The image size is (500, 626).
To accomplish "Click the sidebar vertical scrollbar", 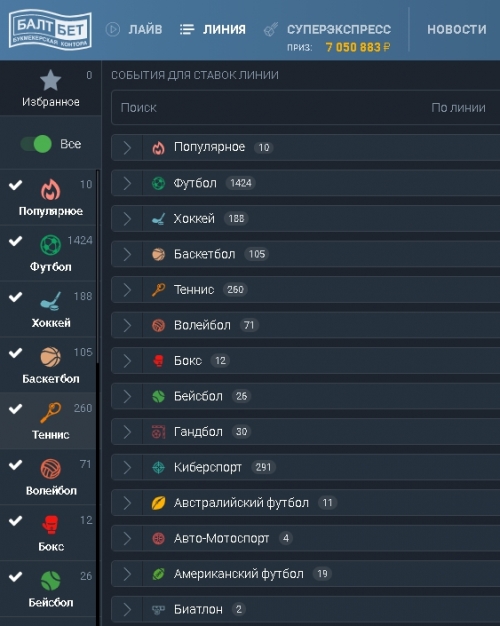I will [x=97, y=267].
